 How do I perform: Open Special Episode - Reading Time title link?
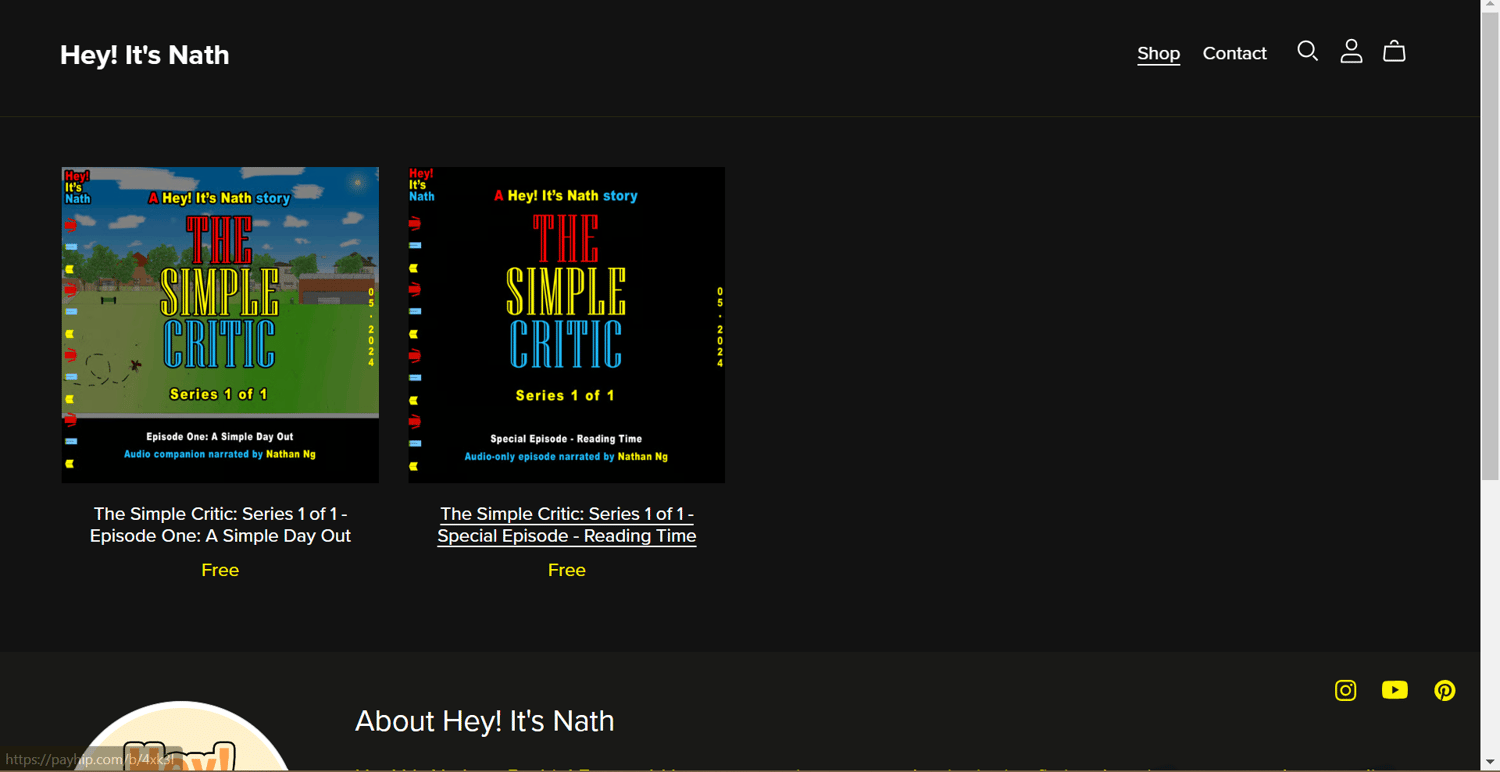[x=567, y=525]
